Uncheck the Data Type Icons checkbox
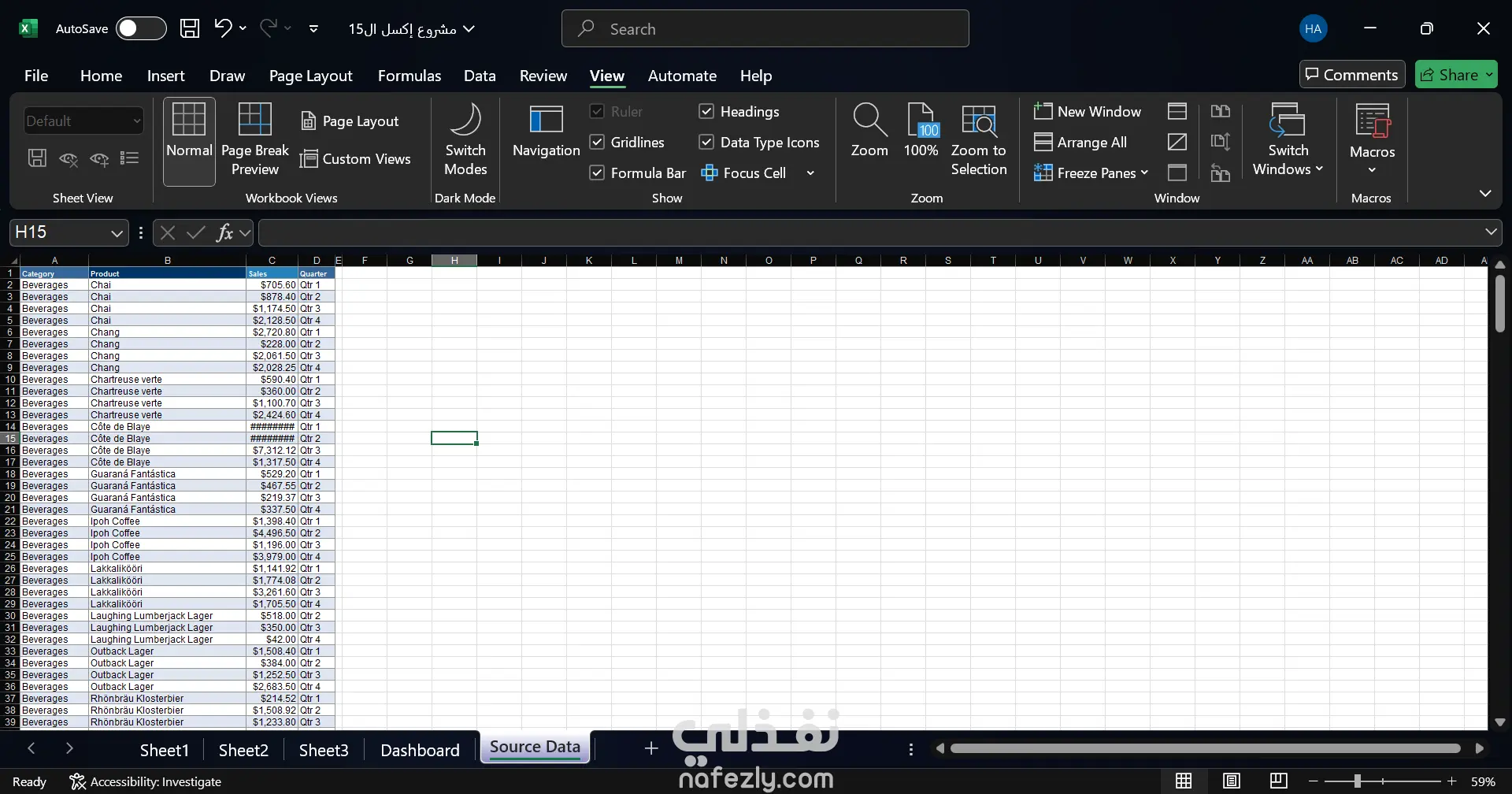 point(706,143)
